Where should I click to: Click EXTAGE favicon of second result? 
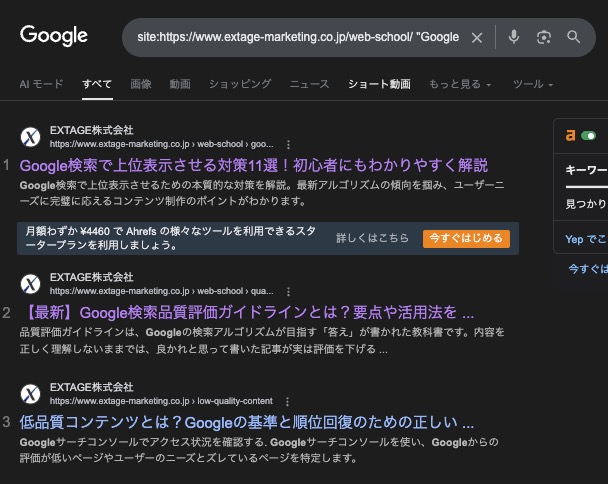[30, 284]
